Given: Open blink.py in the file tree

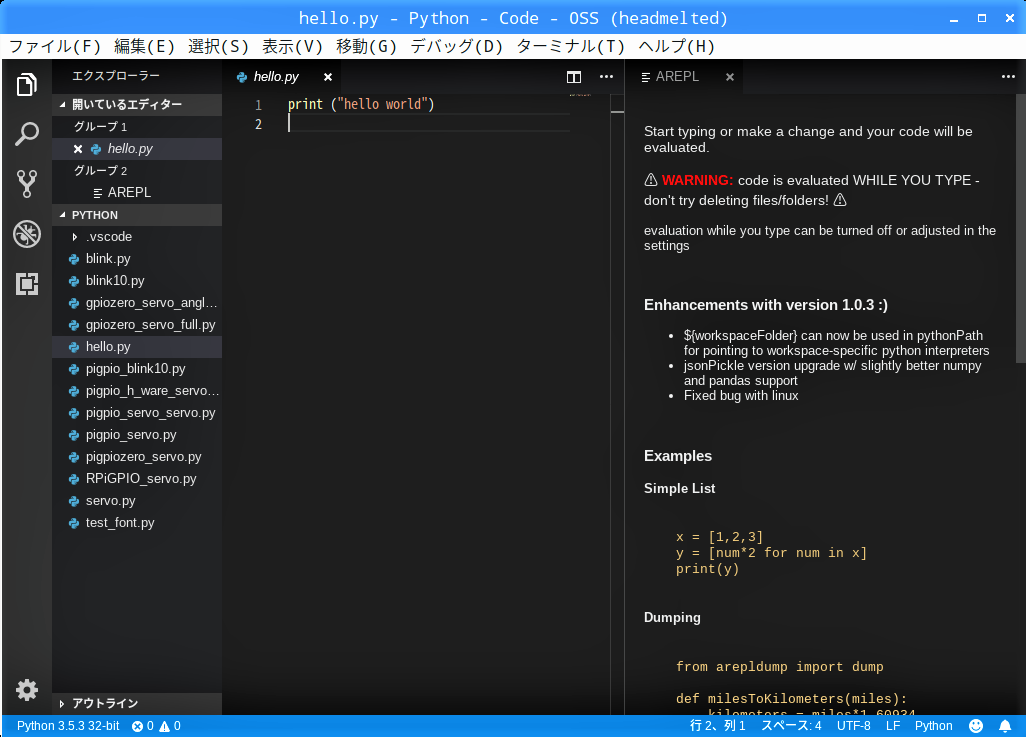Looking at the screenshot, I should (137, 259).
